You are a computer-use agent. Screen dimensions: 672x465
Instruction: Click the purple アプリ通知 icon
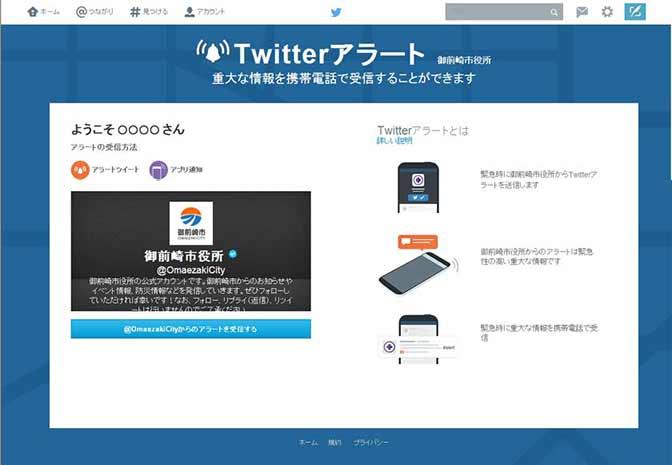[x=158, y=170]
